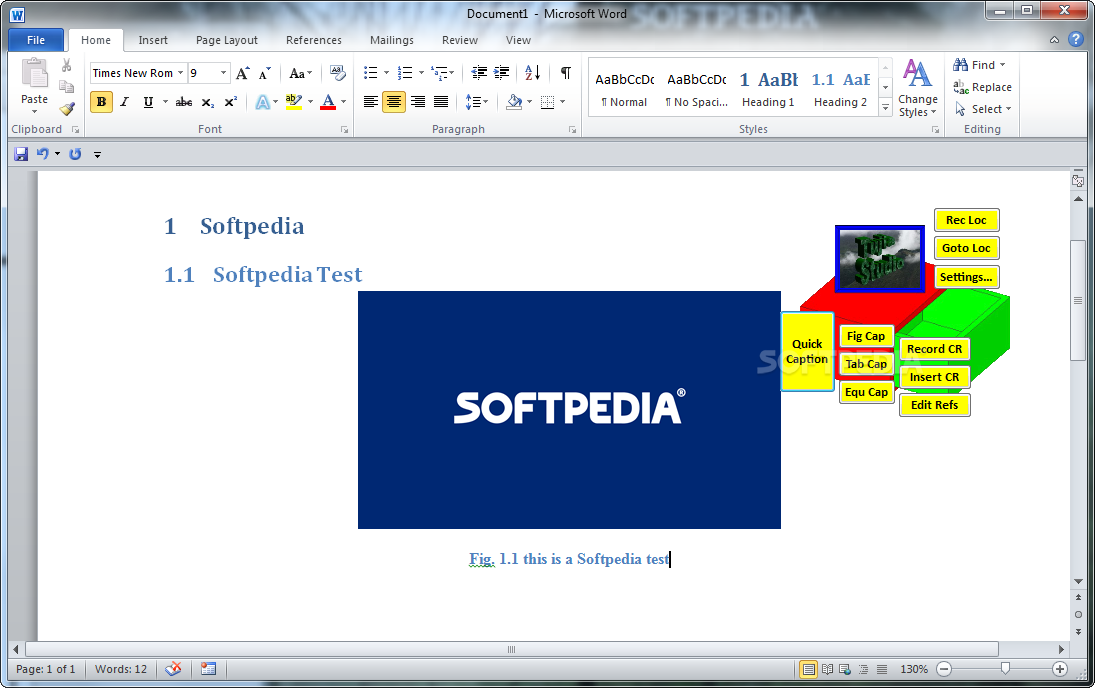This screenshot has height=688, width=1095.
Task: Click the Paste clipboard icon
Action: pos(34,74)
